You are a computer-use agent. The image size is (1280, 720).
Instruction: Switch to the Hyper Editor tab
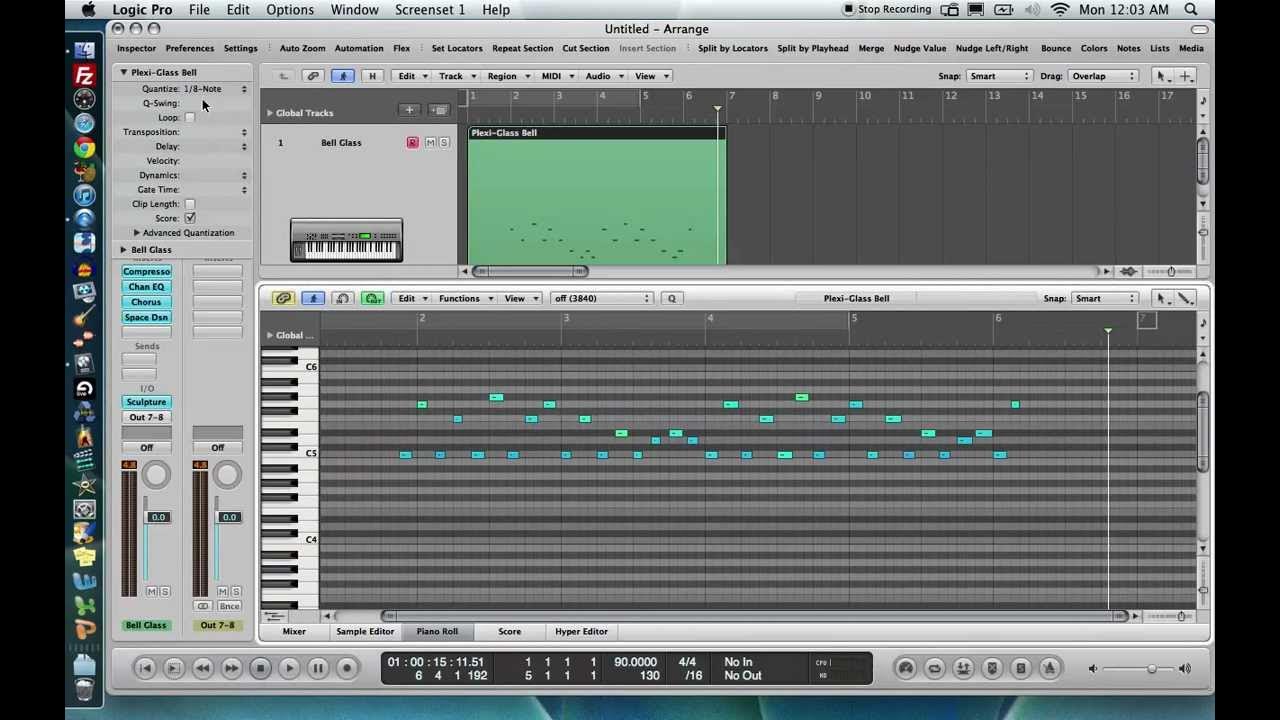point(581,631)
